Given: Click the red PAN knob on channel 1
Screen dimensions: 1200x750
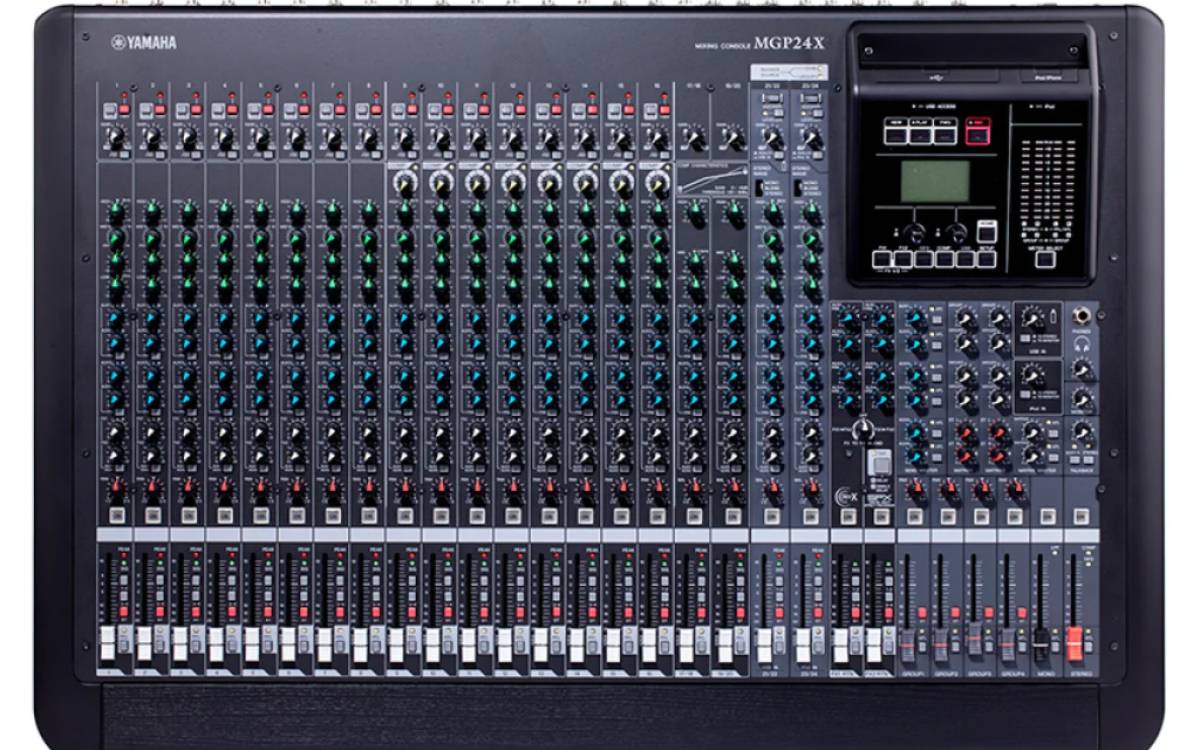Looking at the screenshot, I should pos(116,489).
